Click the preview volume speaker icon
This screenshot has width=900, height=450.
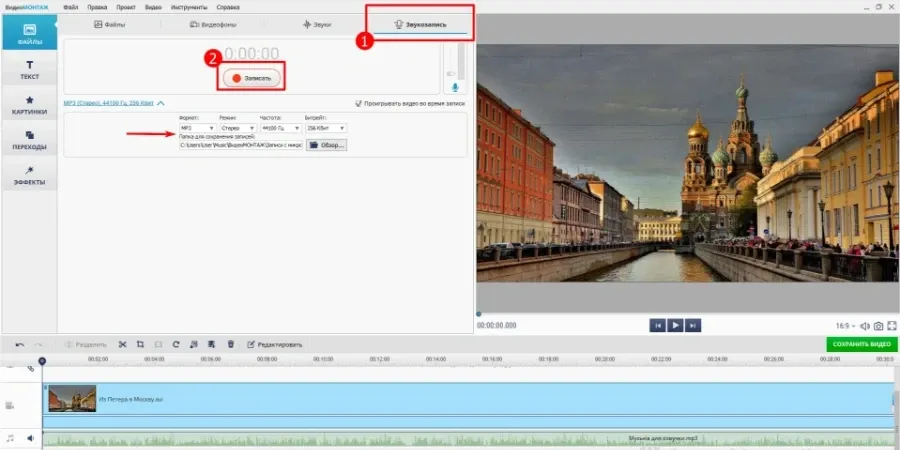865,326
